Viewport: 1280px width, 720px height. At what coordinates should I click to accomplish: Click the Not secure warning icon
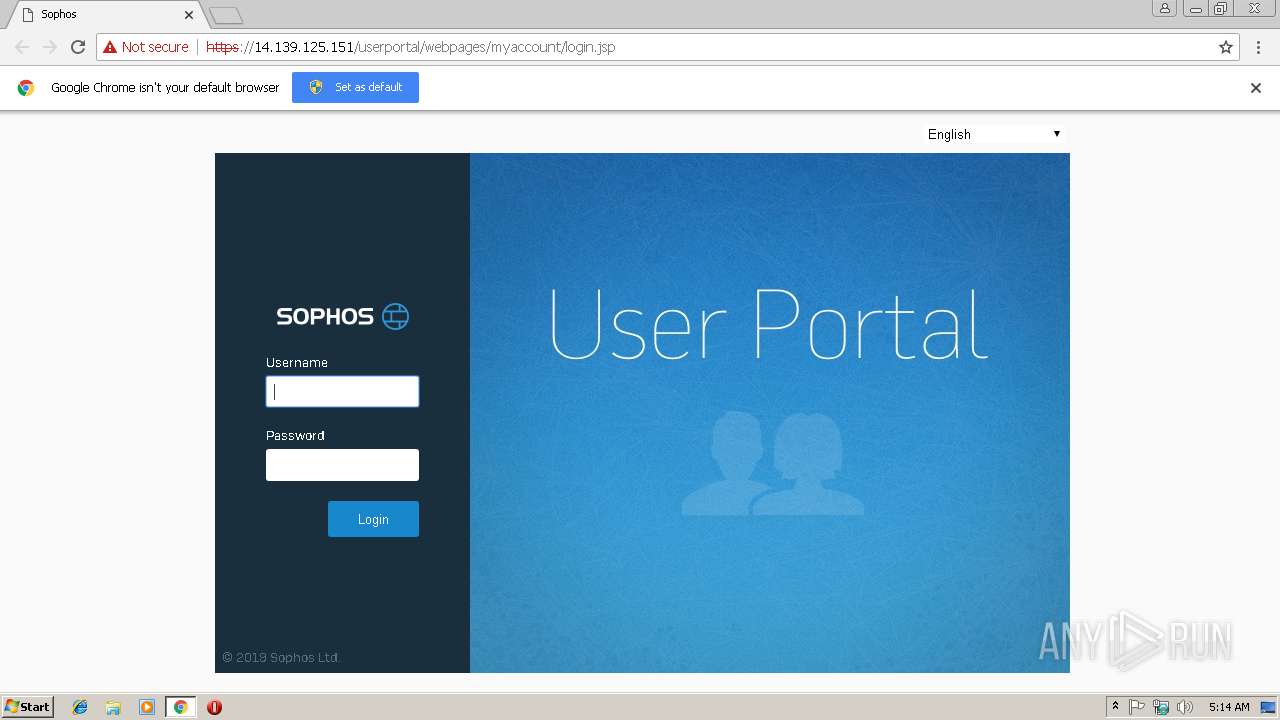click(110, 47)
